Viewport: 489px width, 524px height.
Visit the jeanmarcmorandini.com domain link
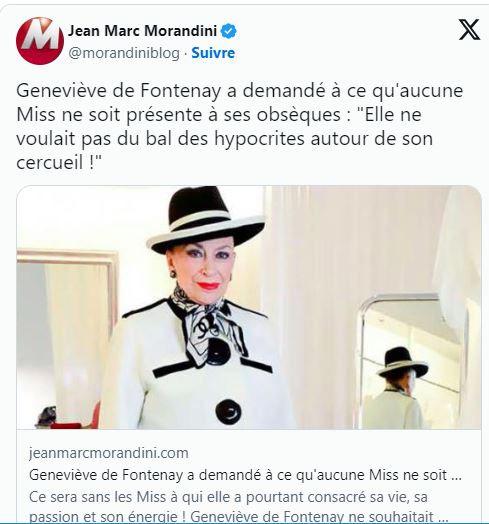[x=109, y=453]
